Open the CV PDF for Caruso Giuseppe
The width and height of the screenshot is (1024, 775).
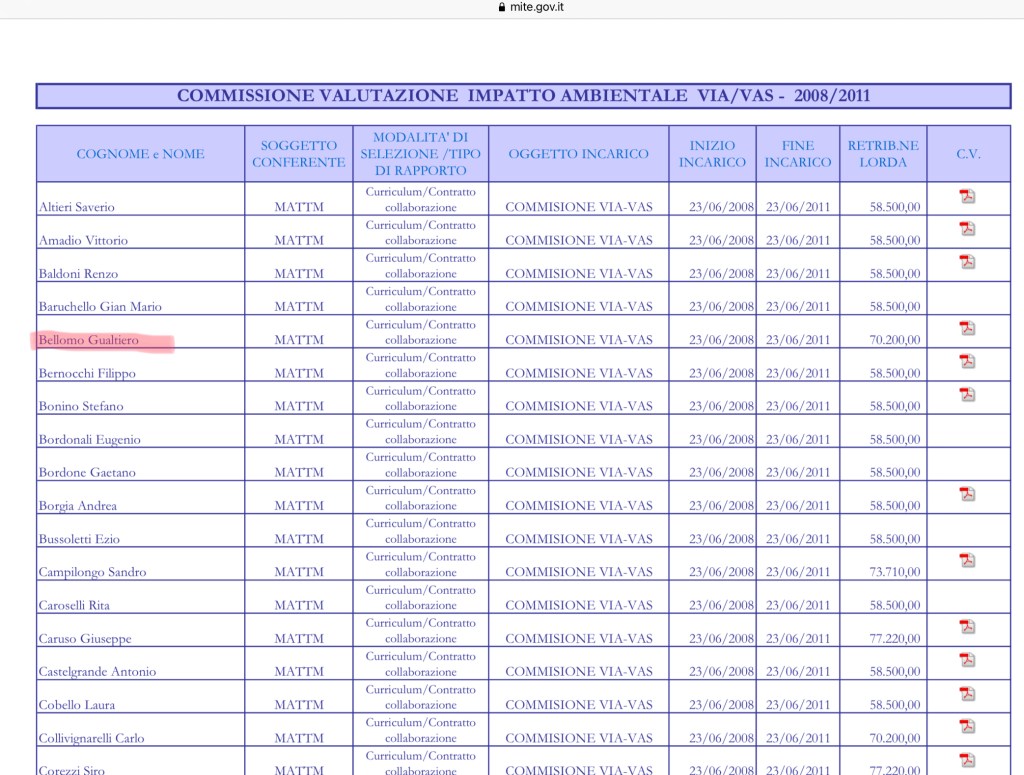967,626
